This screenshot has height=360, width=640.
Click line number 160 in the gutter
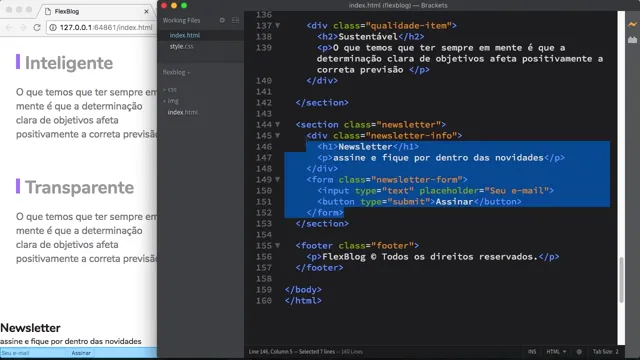[x=264, y=301]
